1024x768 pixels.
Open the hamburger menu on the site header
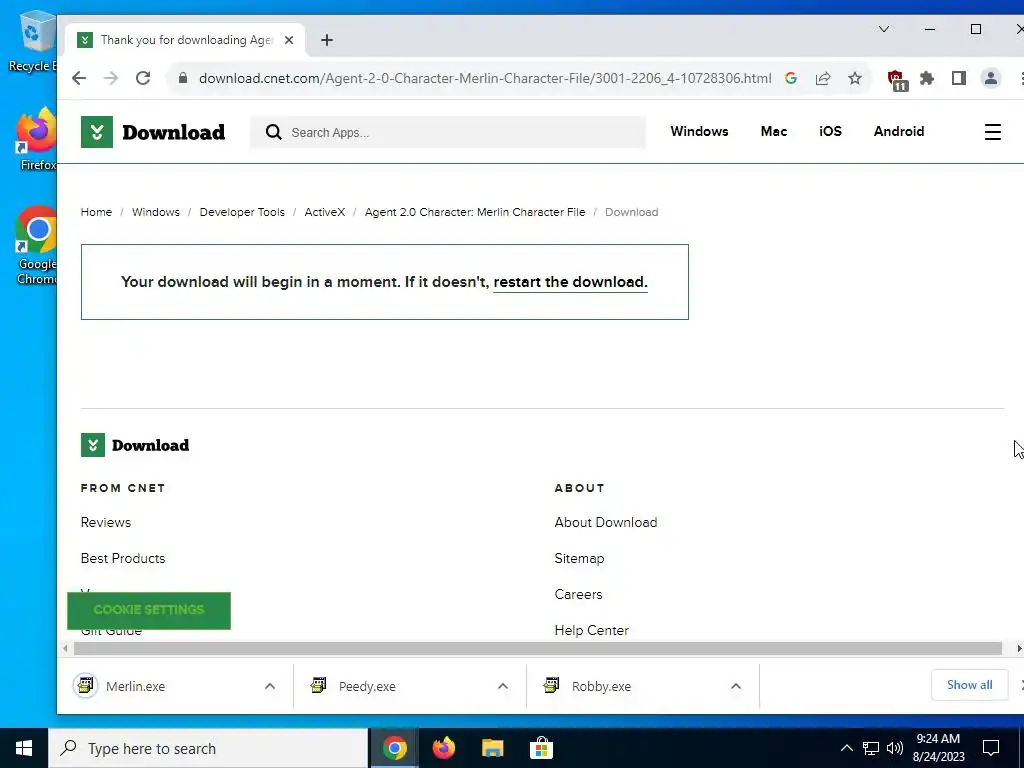click(x=993, y=132)
